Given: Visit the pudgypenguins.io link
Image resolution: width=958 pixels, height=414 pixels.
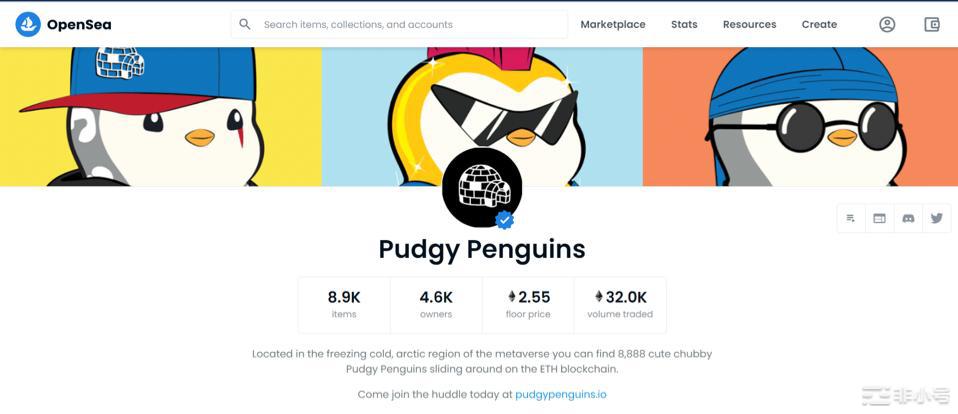Looking at the screenshot, I should coord(560,394).
